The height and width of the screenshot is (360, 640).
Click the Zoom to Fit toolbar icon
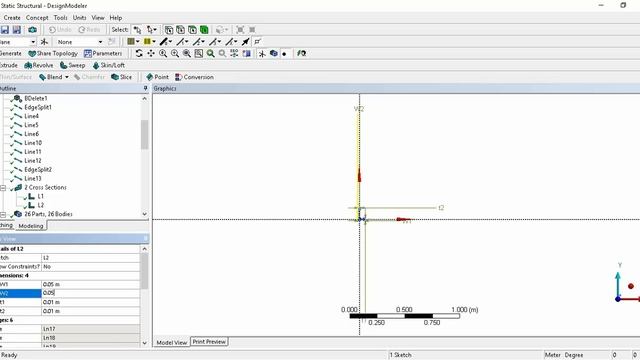pos(240,30)
